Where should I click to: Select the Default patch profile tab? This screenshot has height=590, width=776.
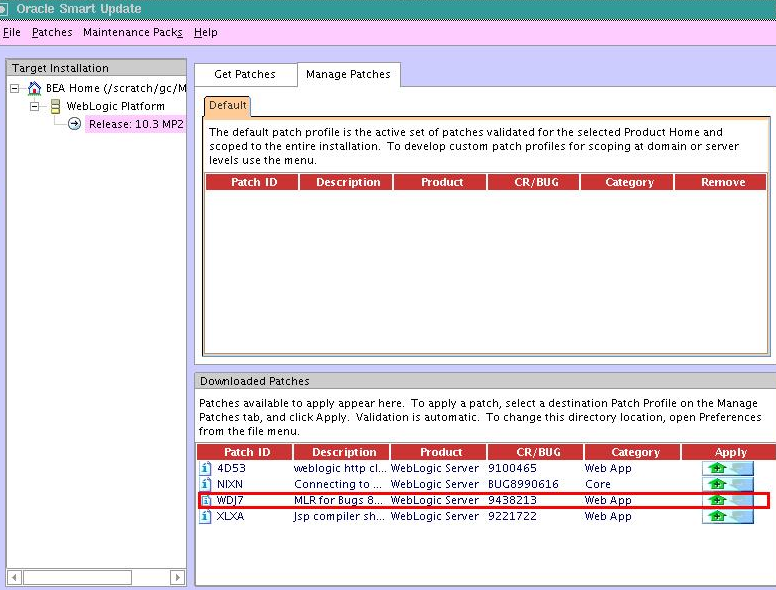[x=227, y=106]
